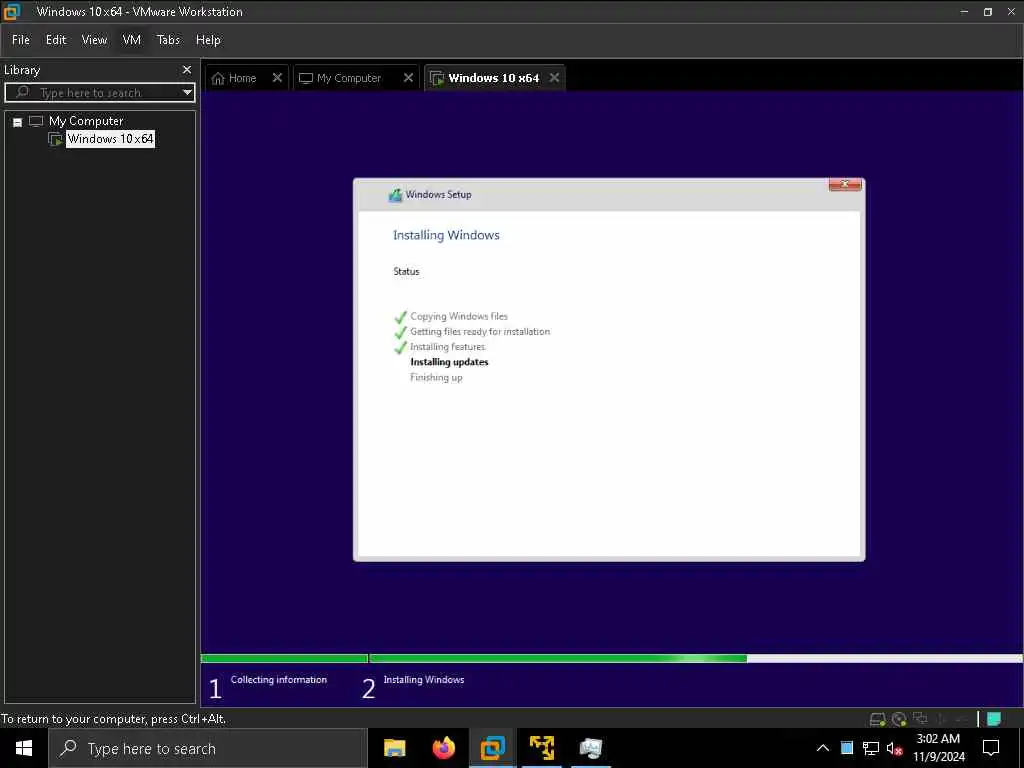Click the Installing Windows heading

click(x=446, y=235)
